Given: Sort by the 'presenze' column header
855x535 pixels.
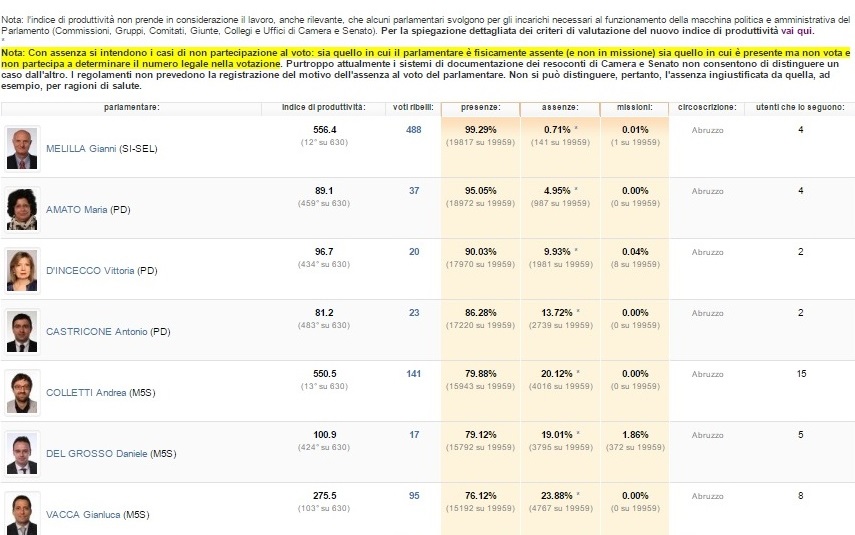Looking at the screenshot, I should 480,106.
